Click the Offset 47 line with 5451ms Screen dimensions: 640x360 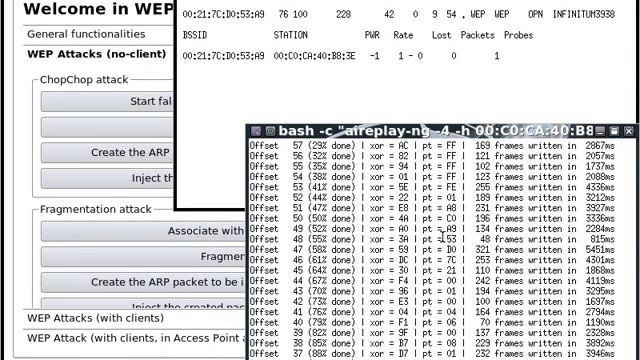(432, 250)
